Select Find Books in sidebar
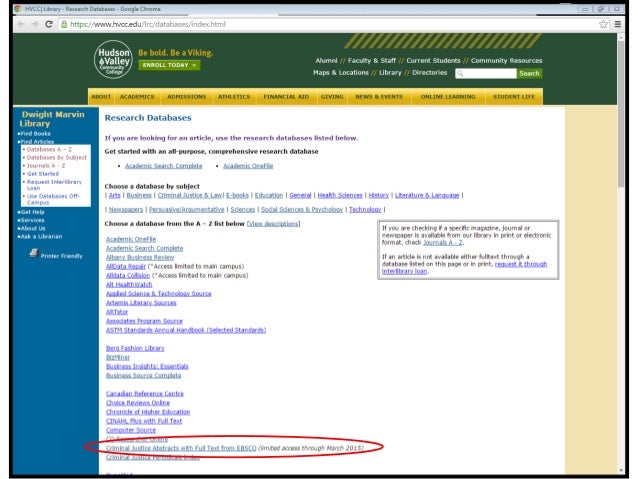This screenshot has width=638, height=479. pyautogui.click(x=34, y=133)
